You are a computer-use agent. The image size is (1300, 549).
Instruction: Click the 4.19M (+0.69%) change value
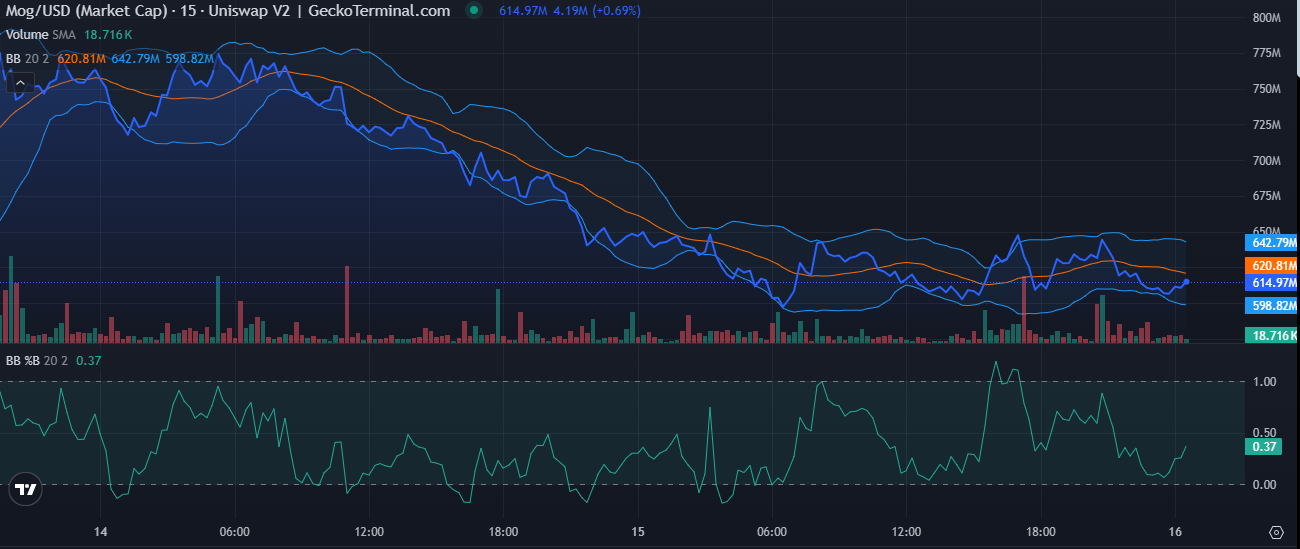point(596,10)
